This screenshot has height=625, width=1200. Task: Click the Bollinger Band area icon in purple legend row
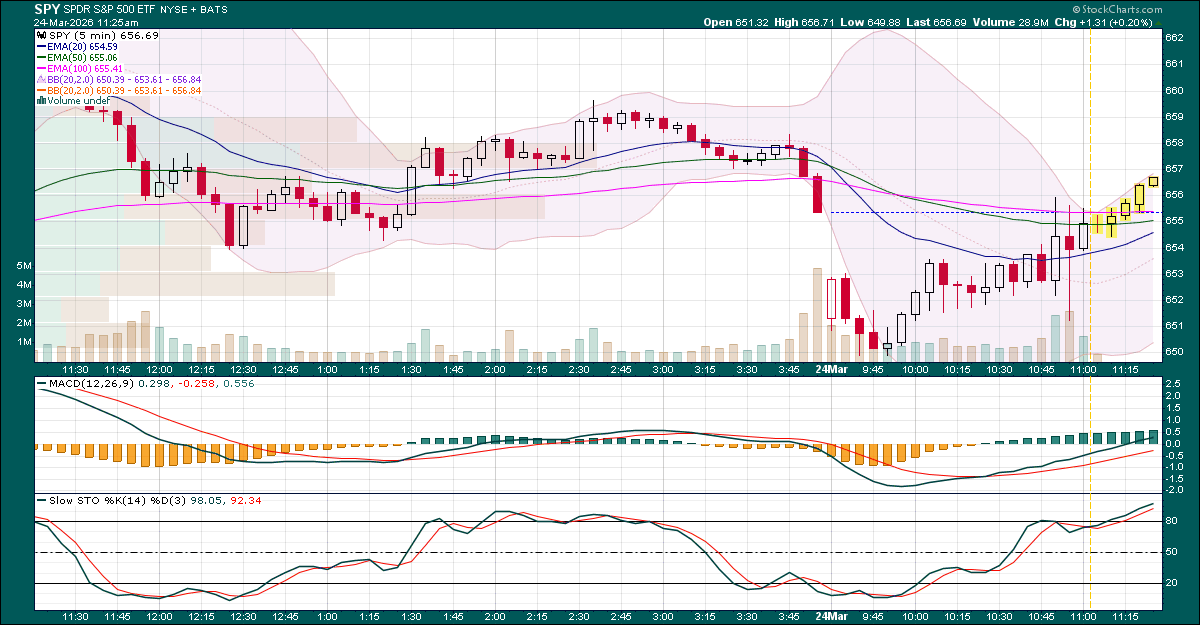pos(41,79)
